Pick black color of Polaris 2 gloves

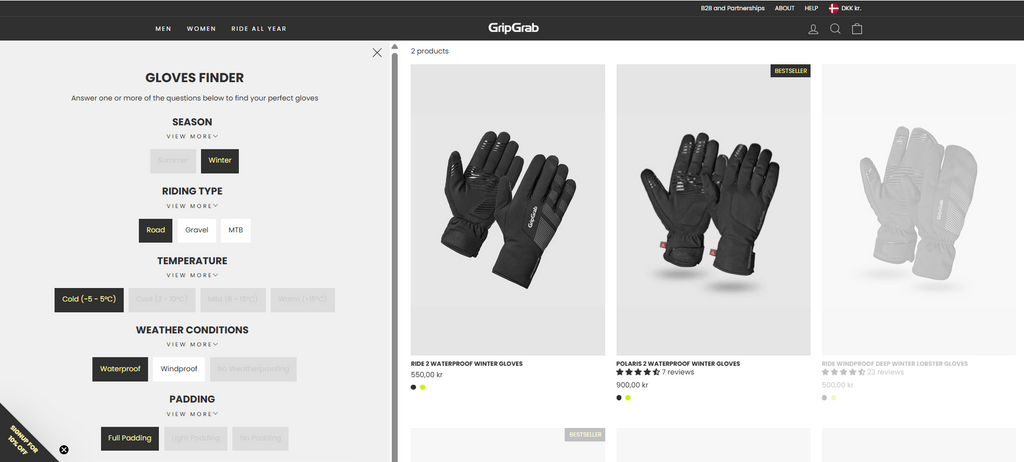click(619, 398)
